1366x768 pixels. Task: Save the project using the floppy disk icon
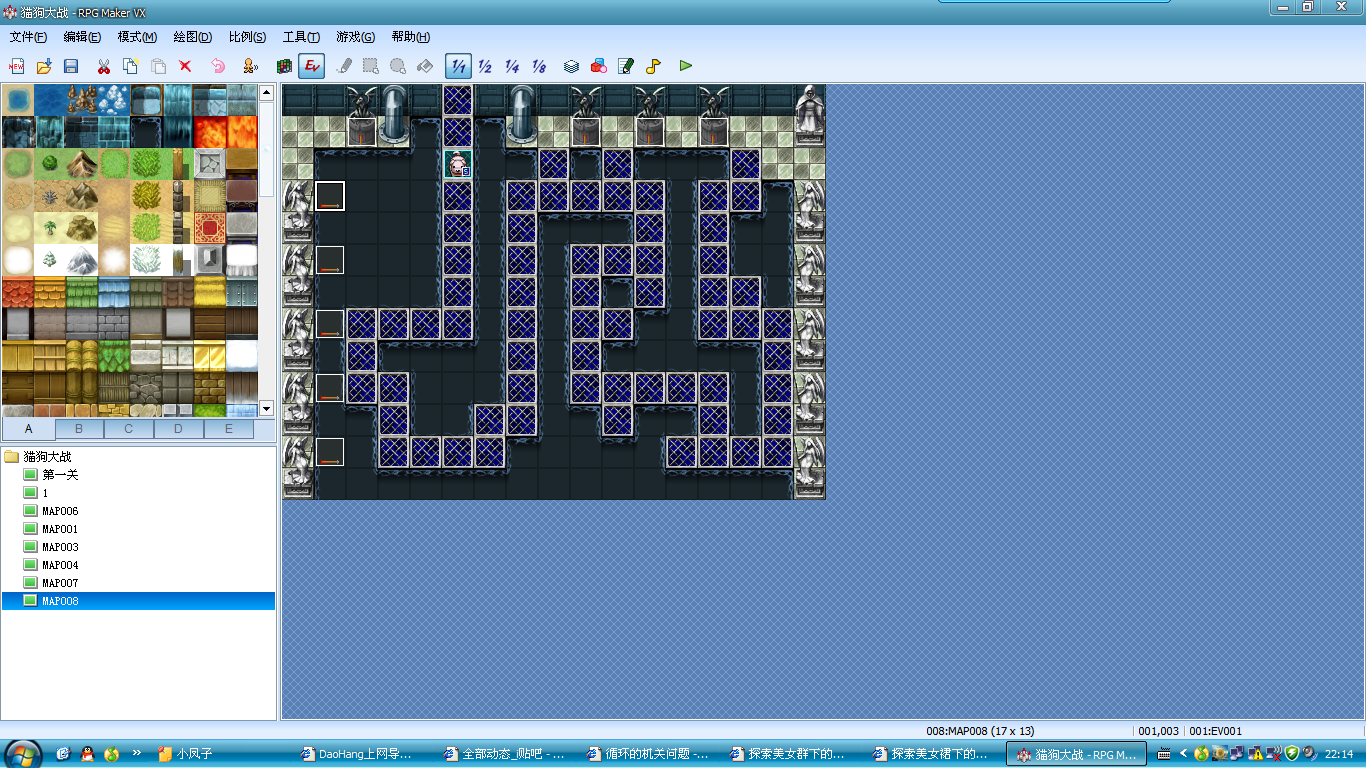click(71, 66)
